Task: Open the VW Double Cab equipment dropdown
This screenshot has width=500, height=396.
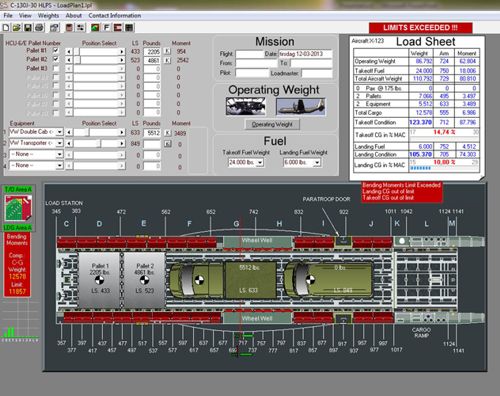Action: (x=60, y=132)
